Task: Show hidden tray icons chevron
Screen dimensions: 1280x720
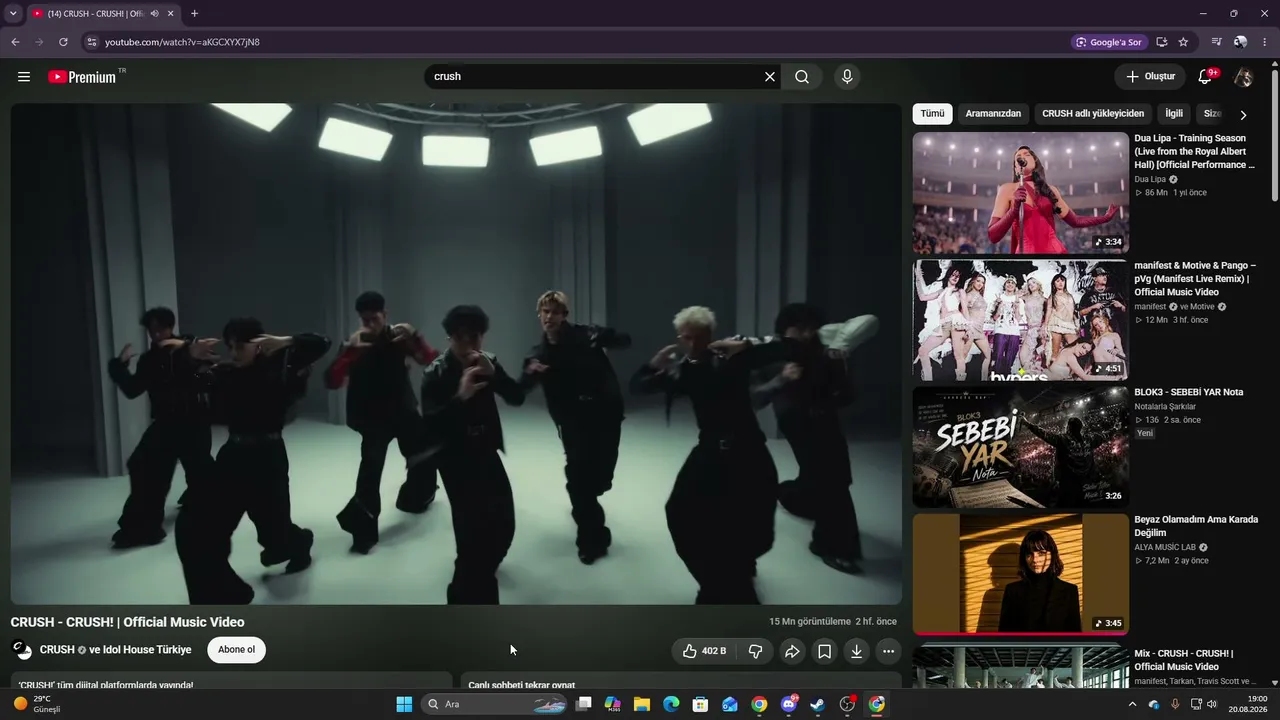Action: point(1132,704)
